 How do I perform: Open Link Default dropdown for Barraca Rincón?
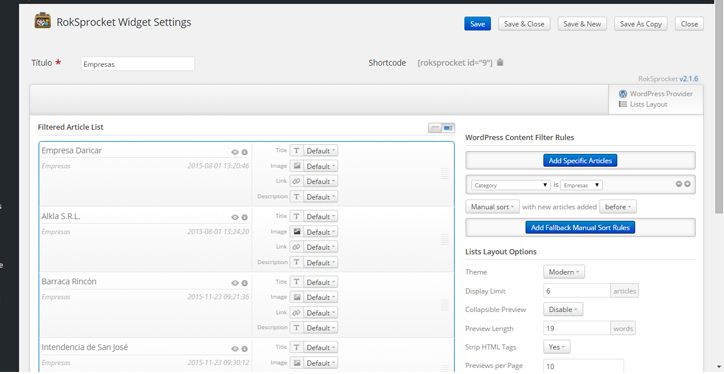point(320,313)
